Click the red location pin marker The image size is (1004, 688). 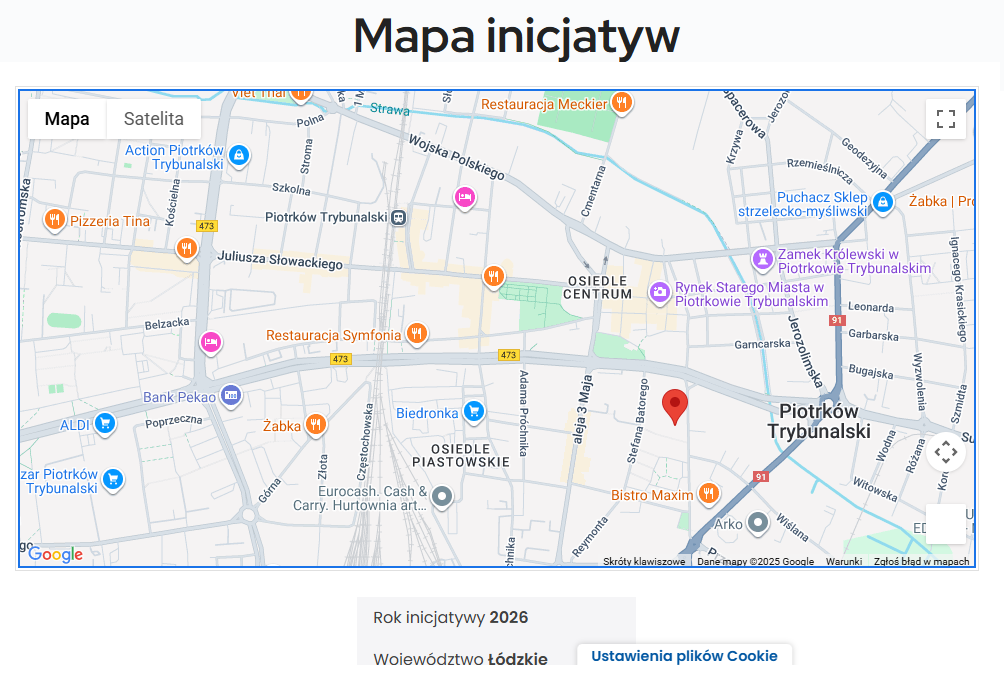675,406
